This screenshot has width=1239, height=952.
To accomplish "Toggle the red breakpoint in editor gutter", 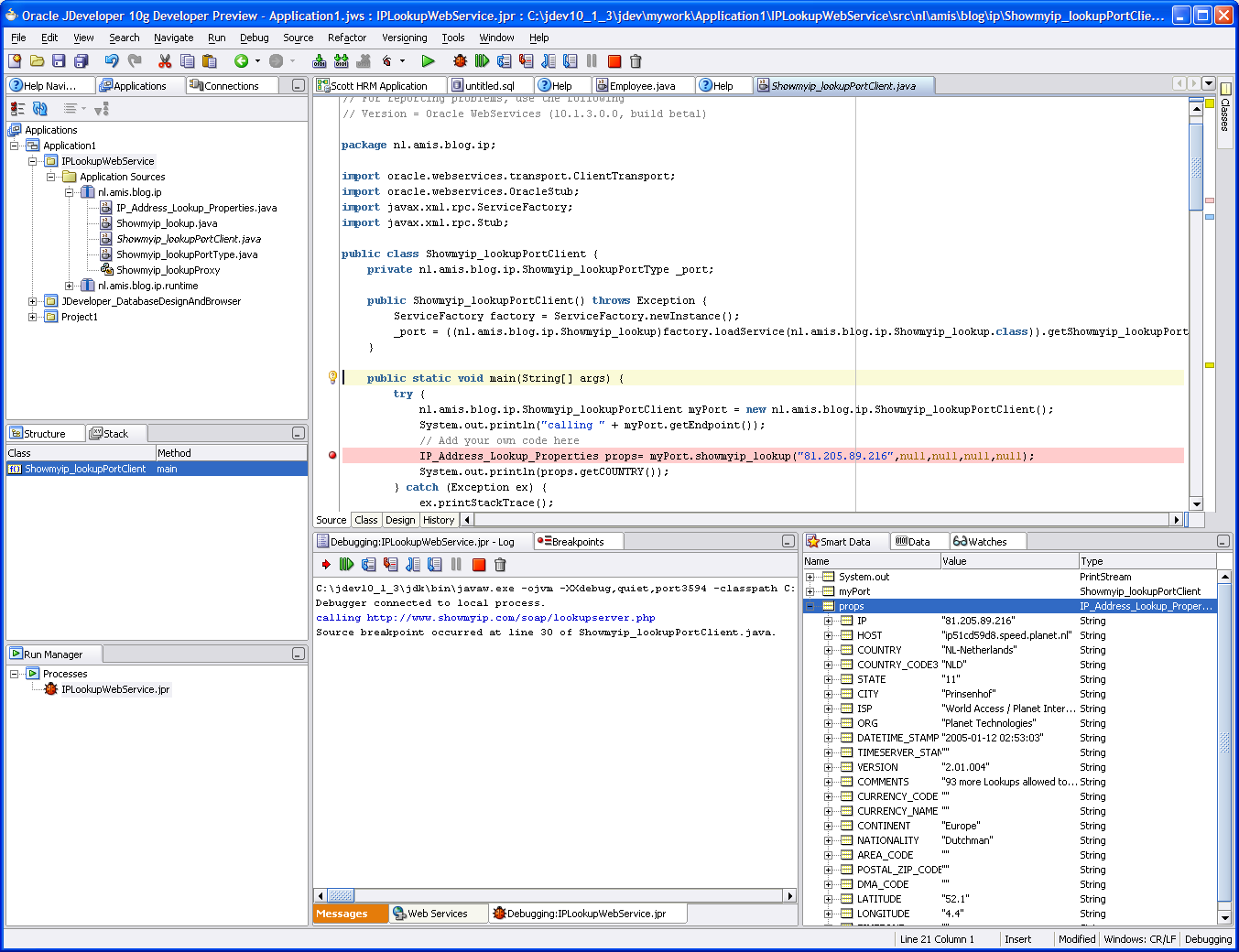I will pyautogui.click(x=332, y=455).
